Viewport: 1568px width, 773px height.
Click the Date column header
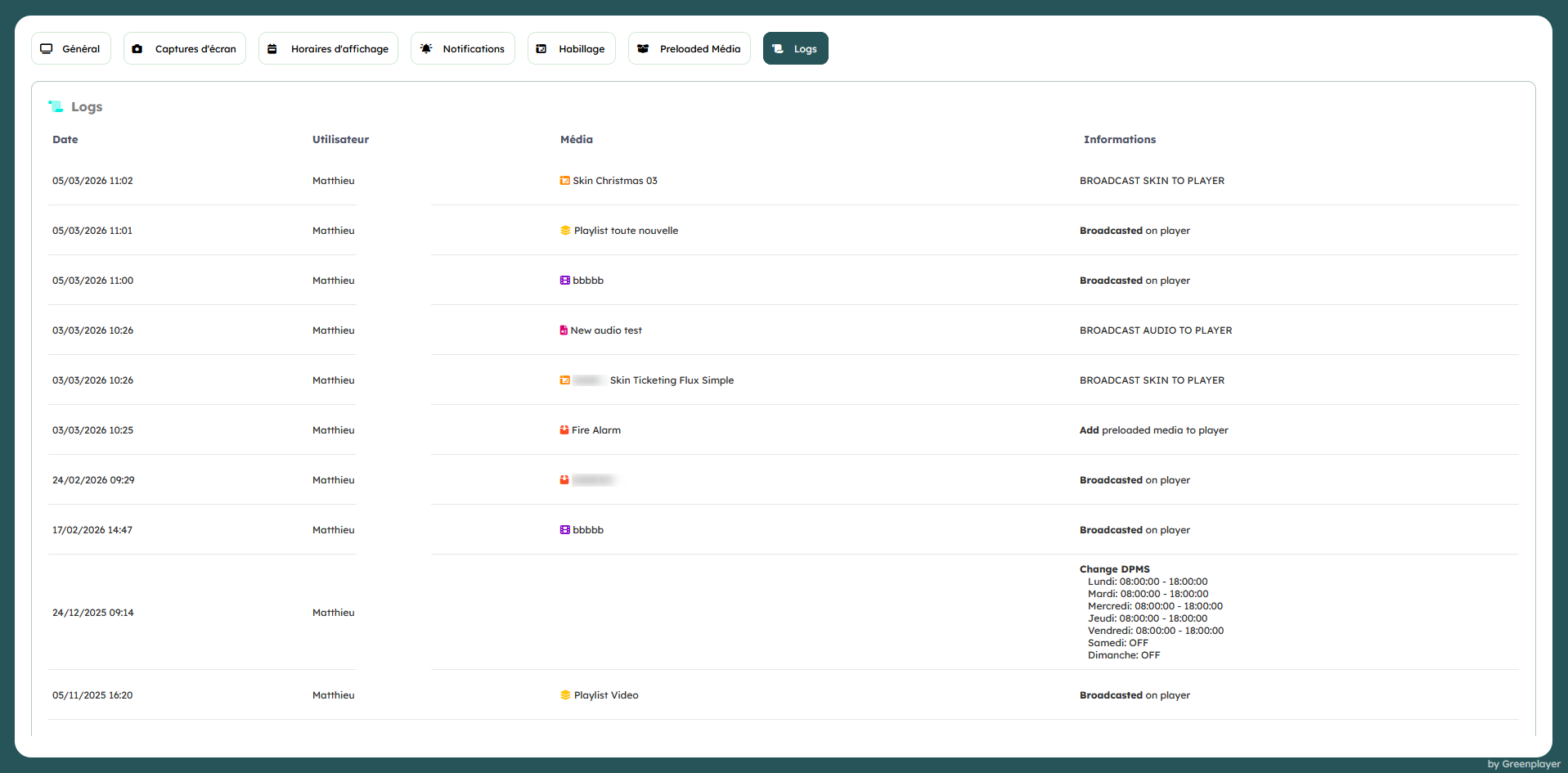(x=65, y=140)
